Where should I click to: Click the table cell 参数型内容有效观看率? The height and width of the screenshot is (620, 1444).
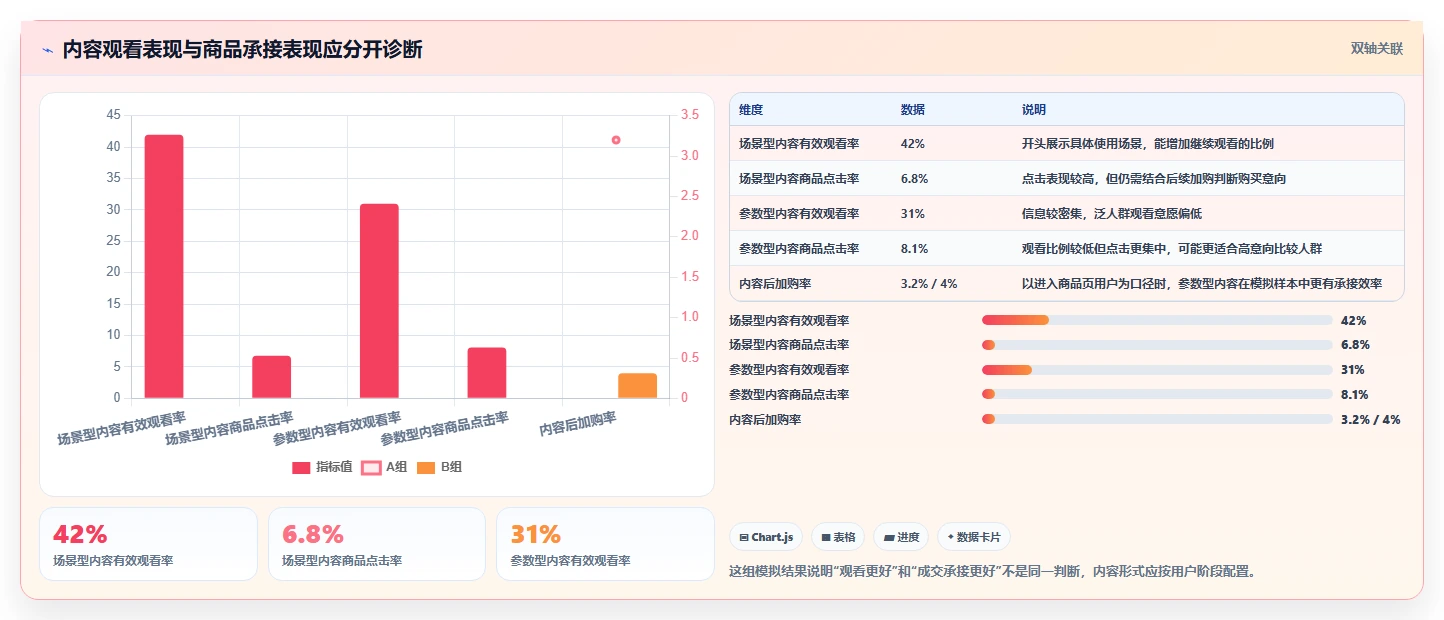click(799, 214)
